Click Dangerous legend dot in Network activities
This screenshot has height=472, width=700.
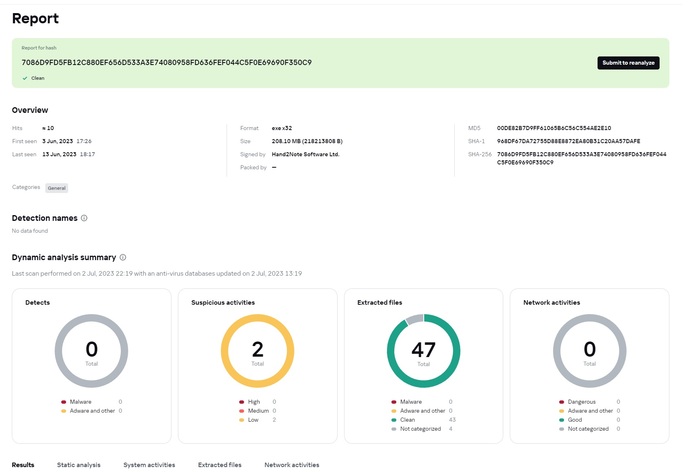point(561,402)
